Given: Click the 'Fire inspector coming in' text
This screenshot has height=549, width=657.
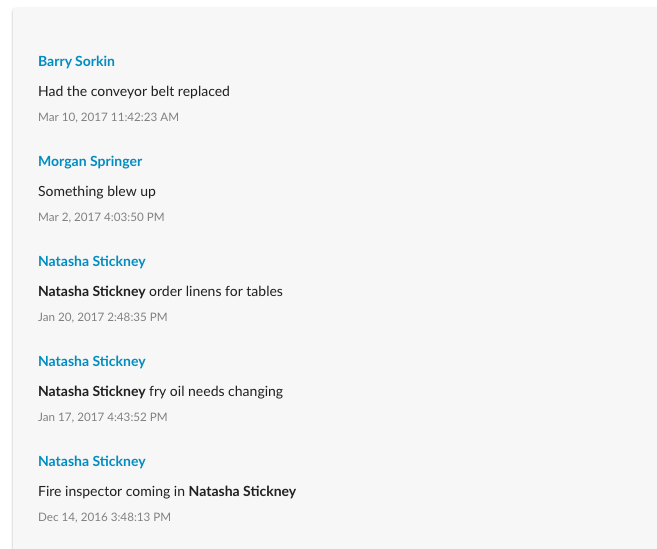Looking at the screenshot, I should (x=111, y=491).
